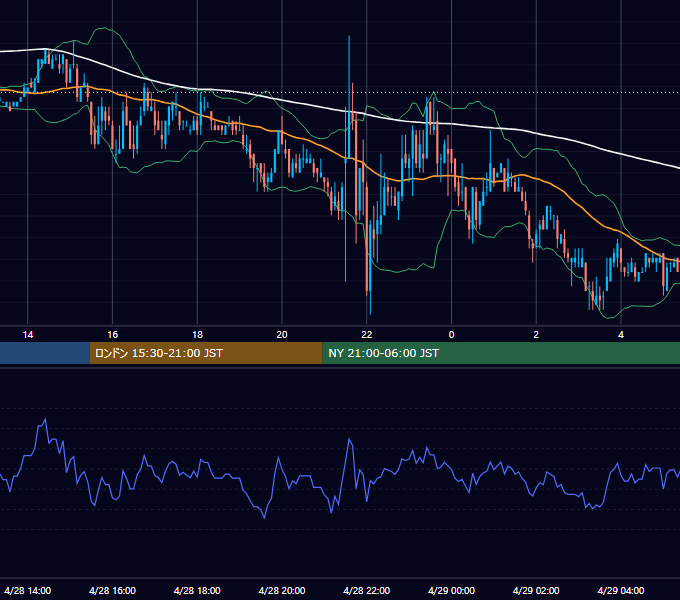Click the 16 hour label on price chart
The image size is (680, 600).
pos(112,335)
